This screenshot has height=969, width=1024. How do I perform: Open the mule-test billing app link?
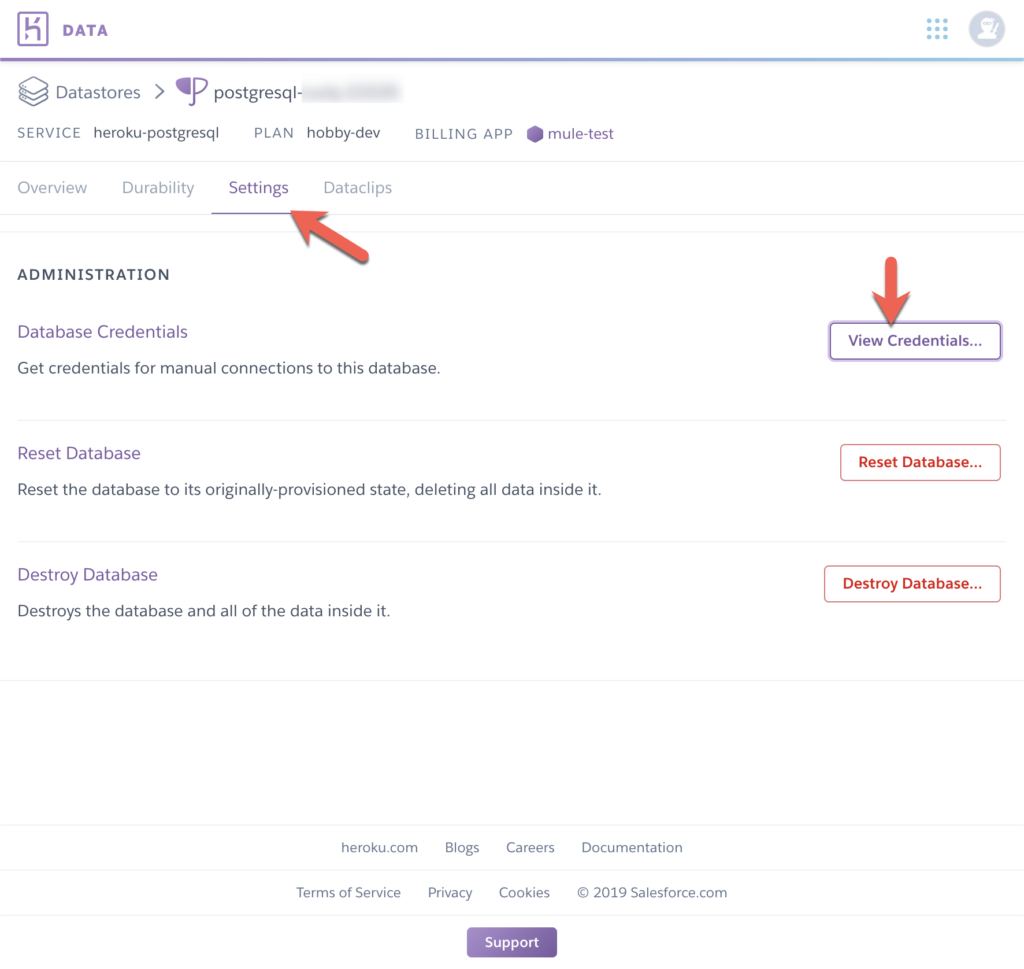pos(580,134)
